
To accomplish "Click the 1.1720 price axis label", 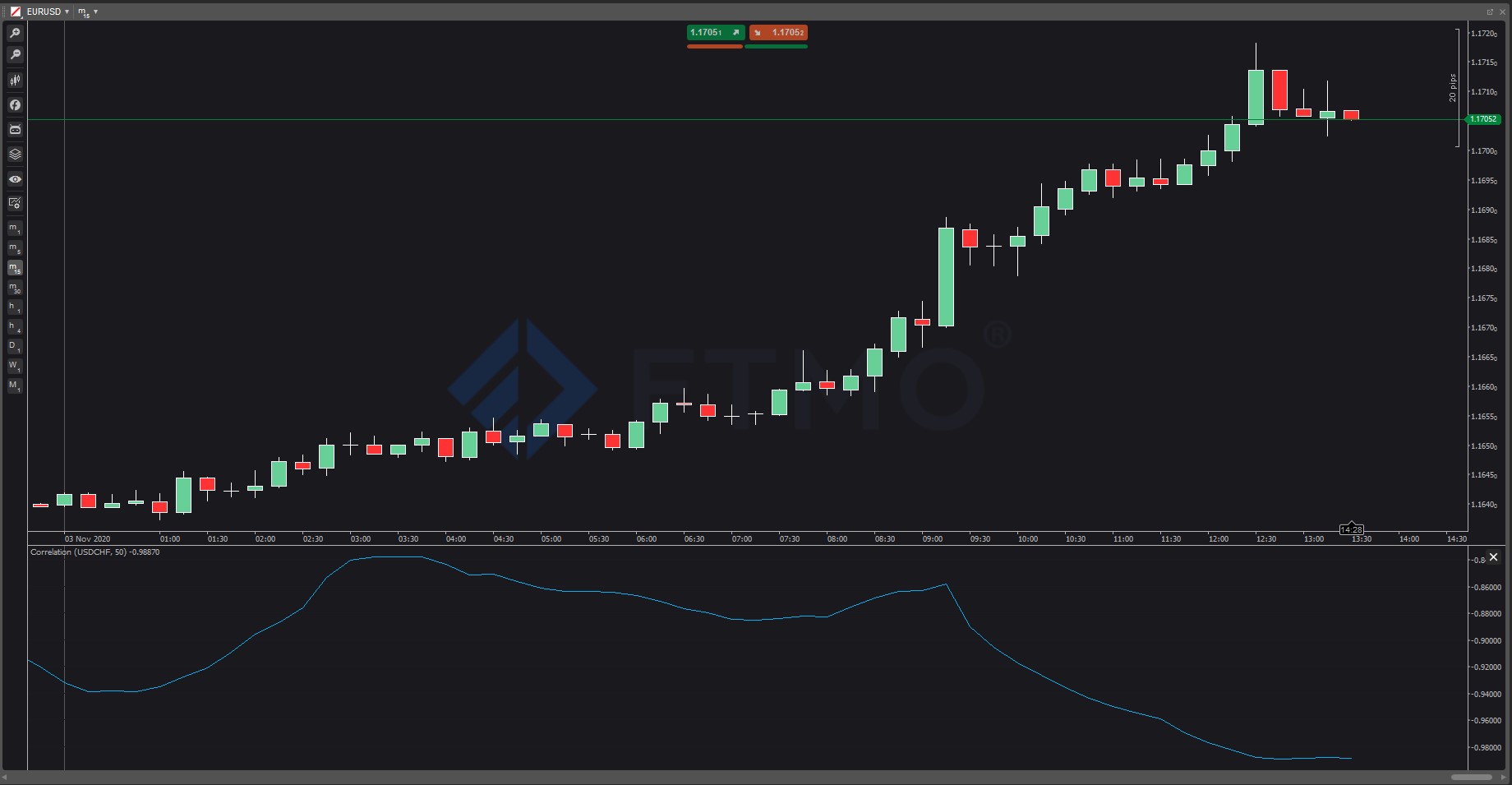I will 1484,34.
